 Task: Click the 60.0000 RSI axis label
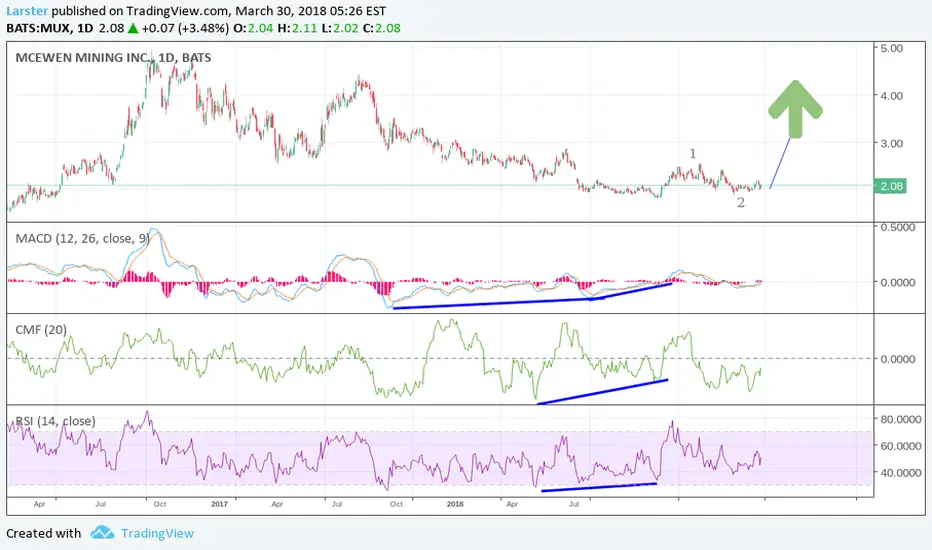[x=900, y=446]
